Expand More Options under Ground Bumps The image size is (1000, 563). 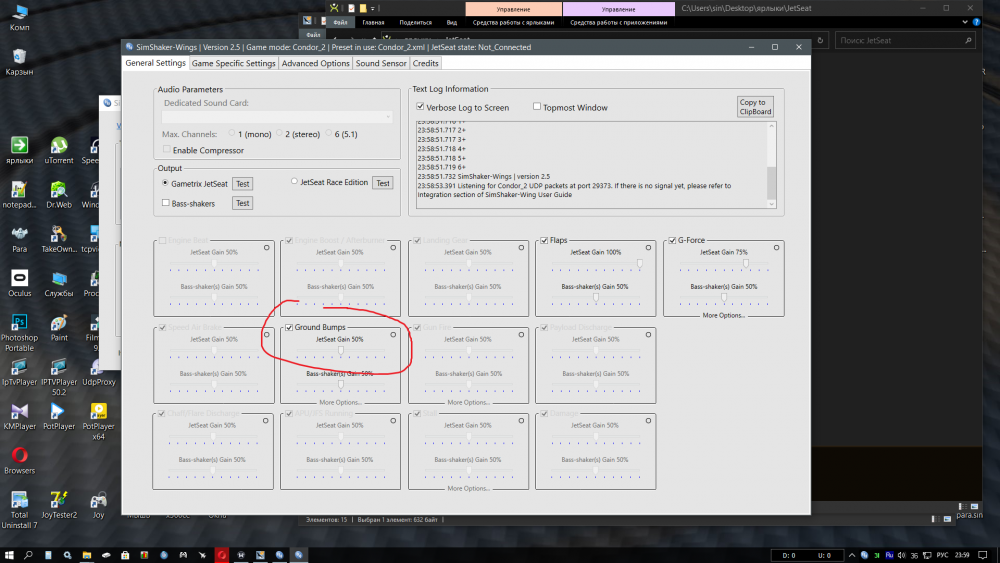(341, 402)
